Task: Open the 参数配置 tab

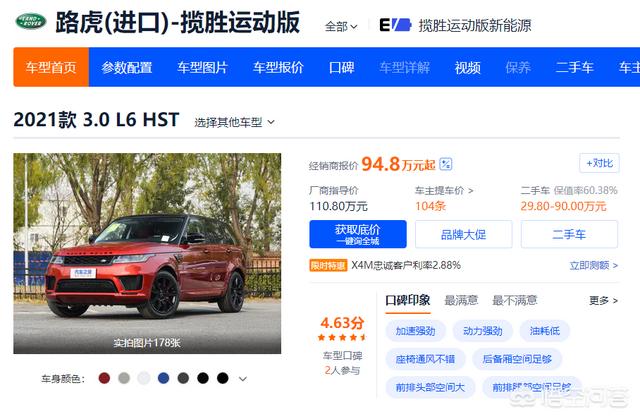Action: pyautogui.click(x=127, y=67)
